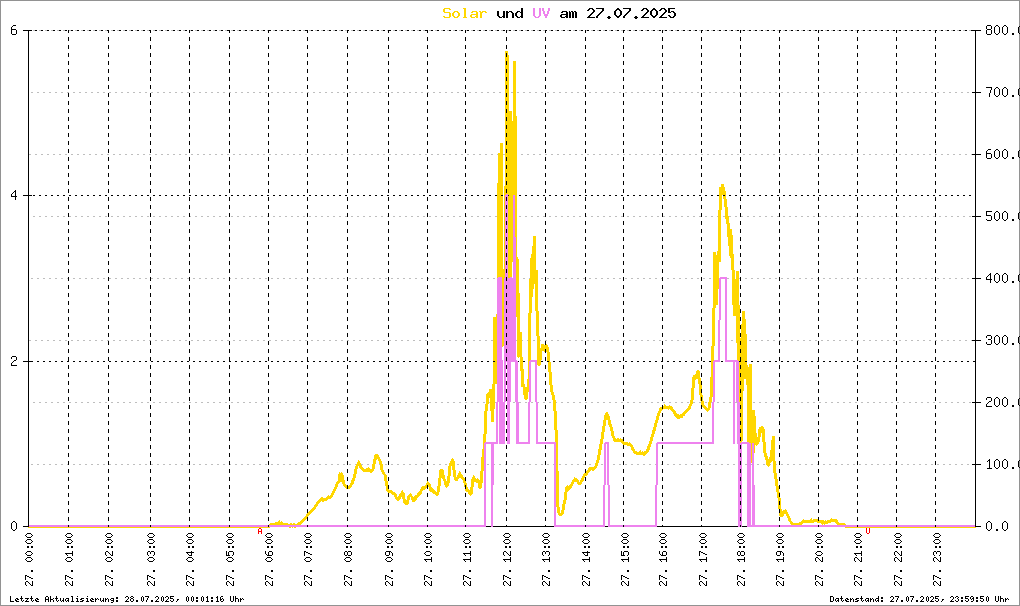Click the magenta 'UV' title word
Viewport: 1020px width, 606px height.
541,13
